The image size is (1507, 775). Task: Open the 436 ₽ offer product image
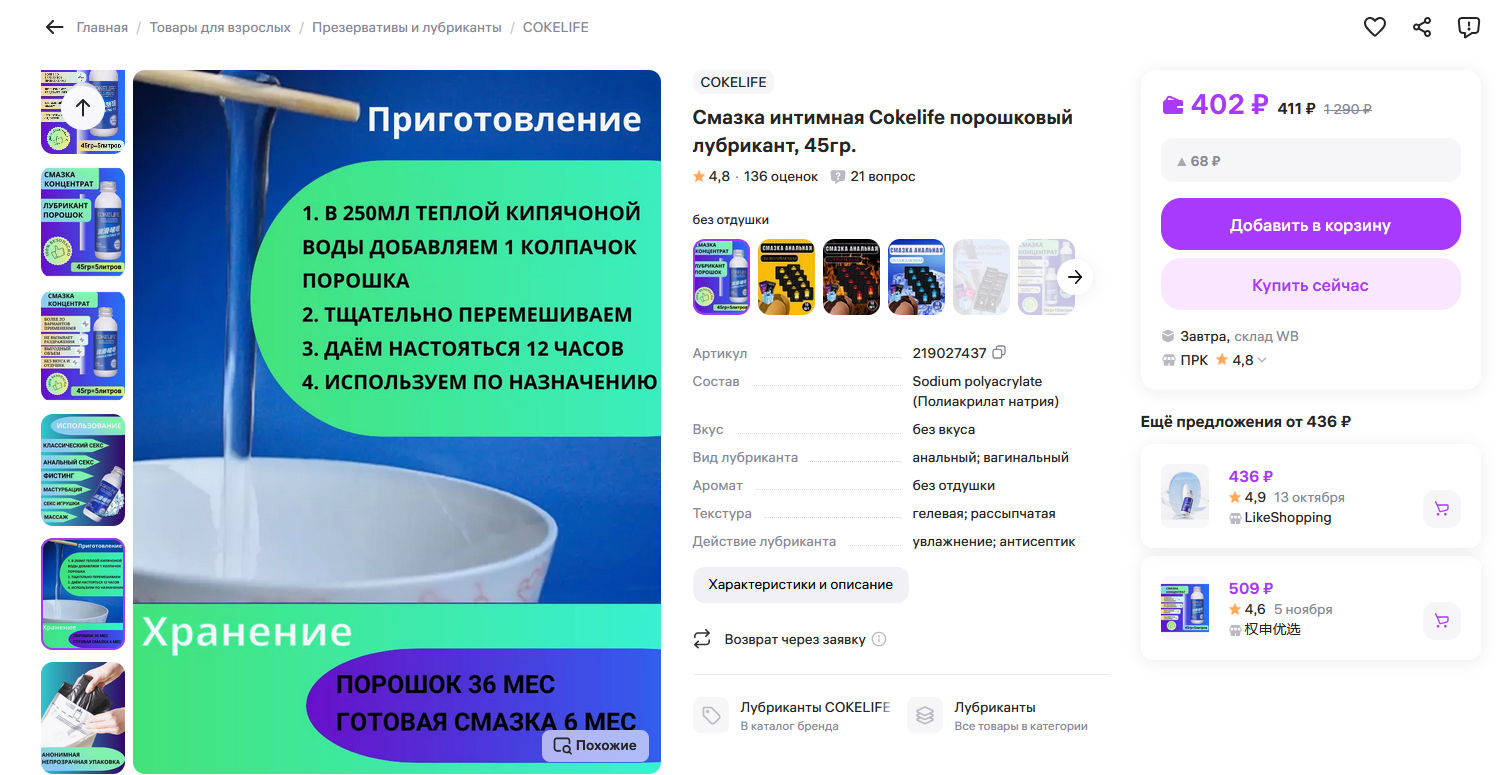click(x=1185, y=496)
